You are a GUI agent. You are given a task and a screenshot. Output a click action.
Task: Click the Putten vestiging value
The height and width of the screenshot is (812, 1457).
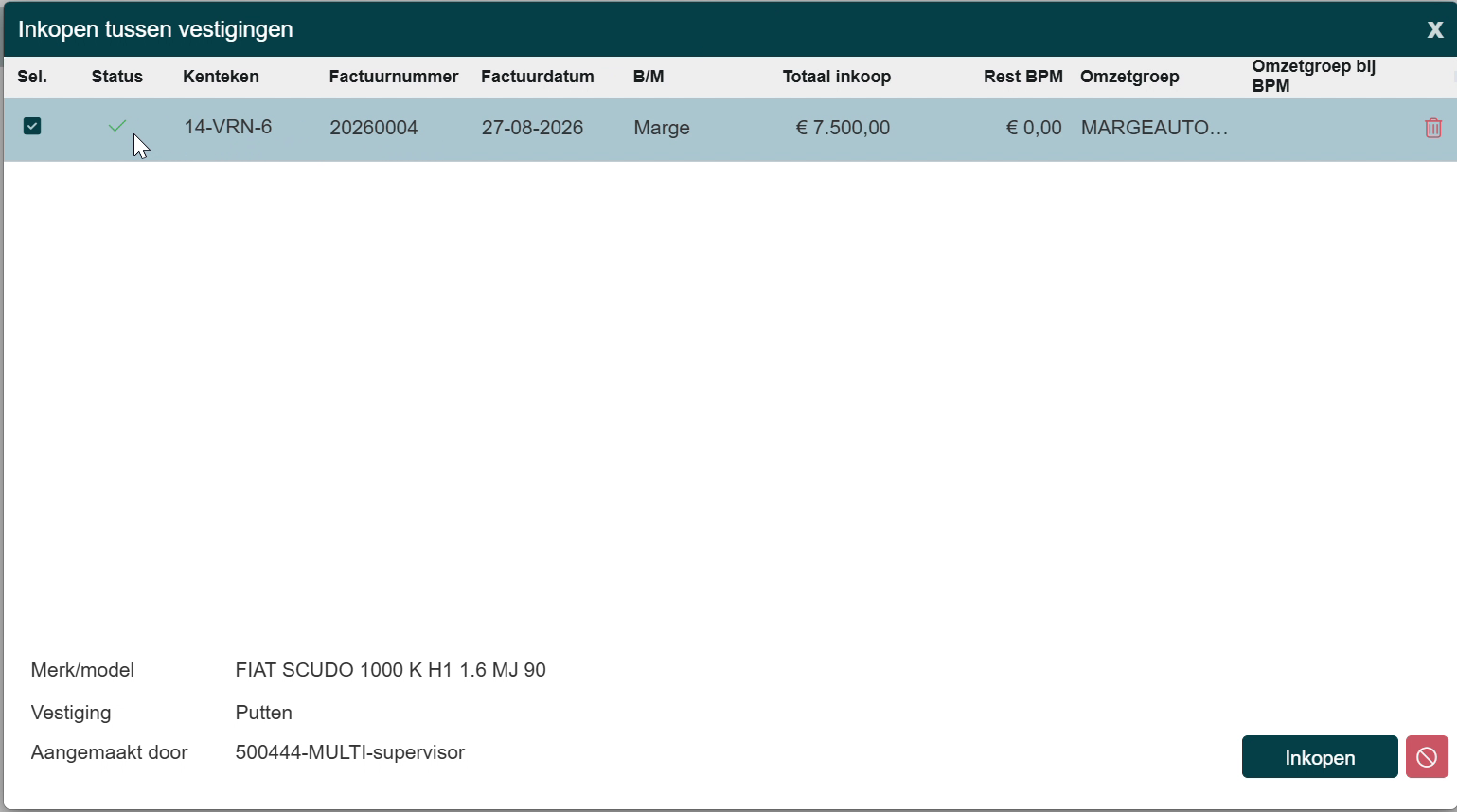pos(264,713)
